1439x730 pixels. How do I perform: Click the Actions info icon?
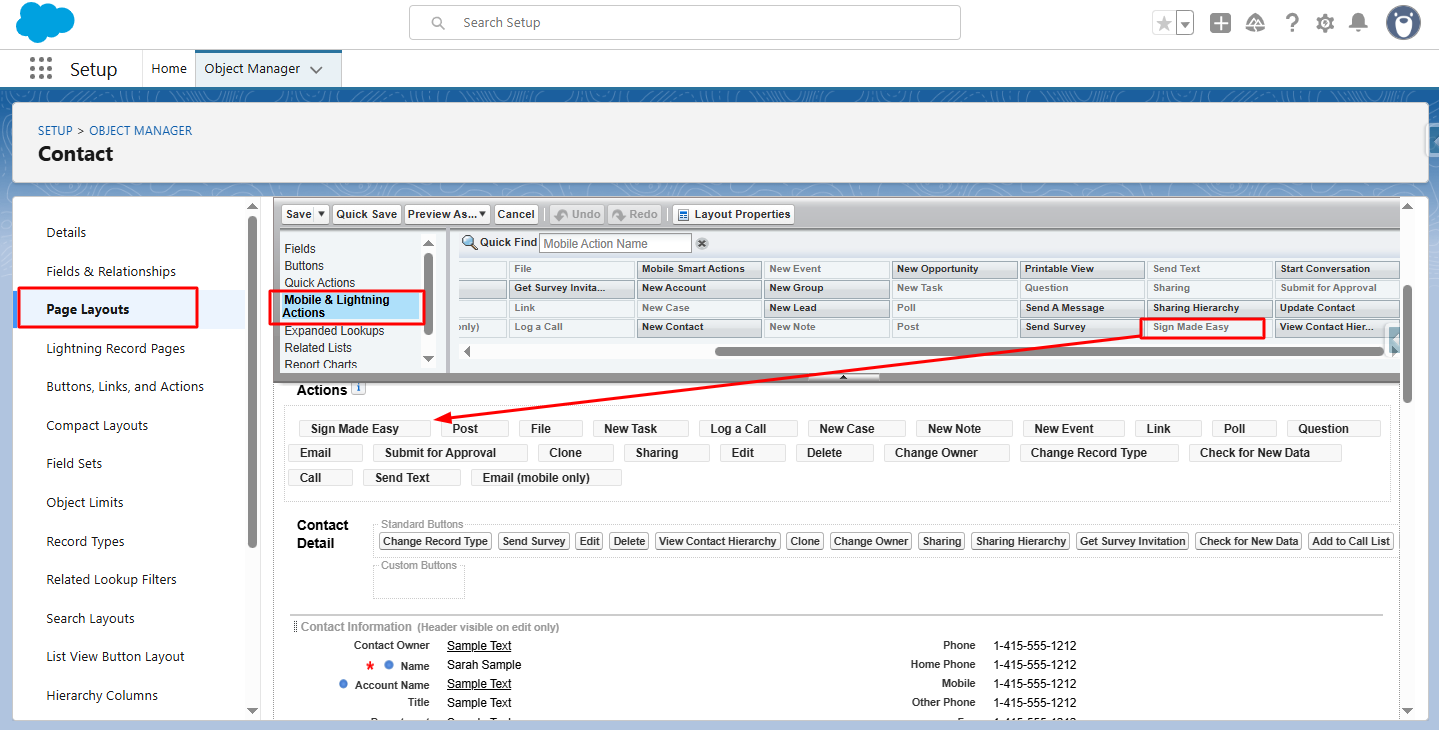point(358,389)
